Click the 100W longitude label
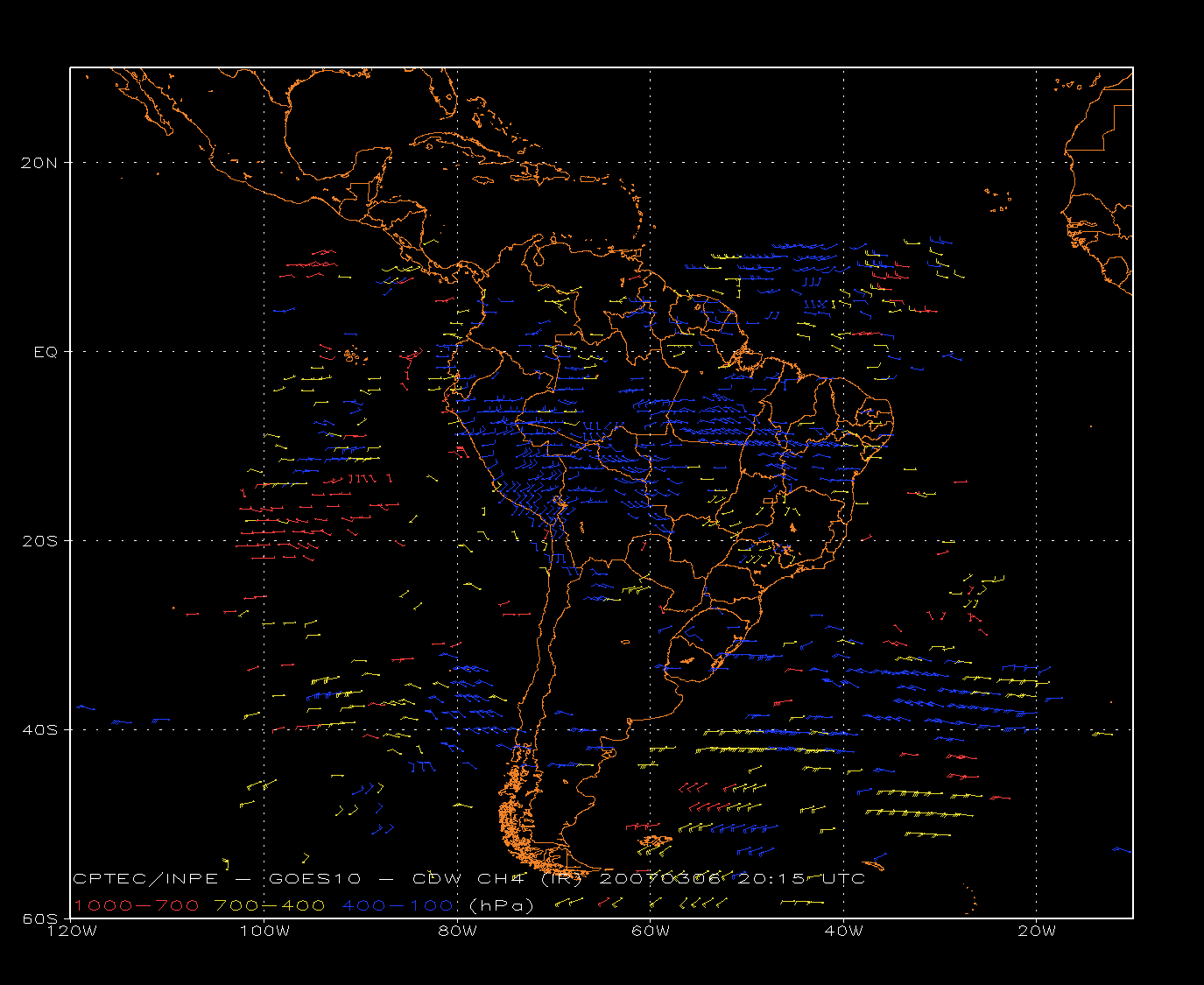This screenshot has width=1204, height=985. (x=264, y=931)
